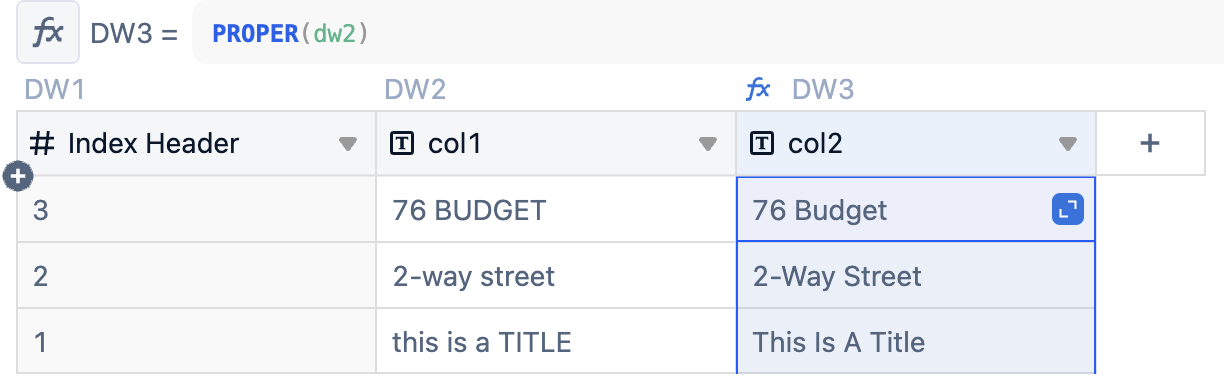Click the text type icon beside col1
This screenshot has width=1224, height=386.
[401, 144]
